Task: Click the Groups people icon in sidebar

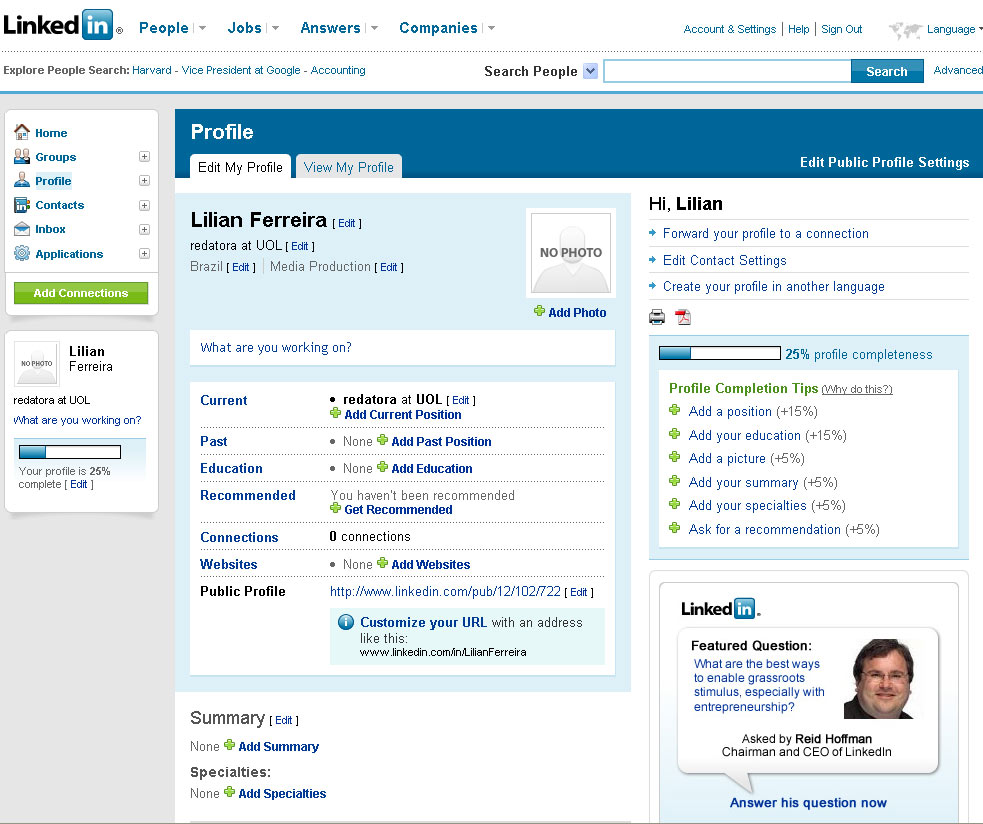Action: point(22,156)
